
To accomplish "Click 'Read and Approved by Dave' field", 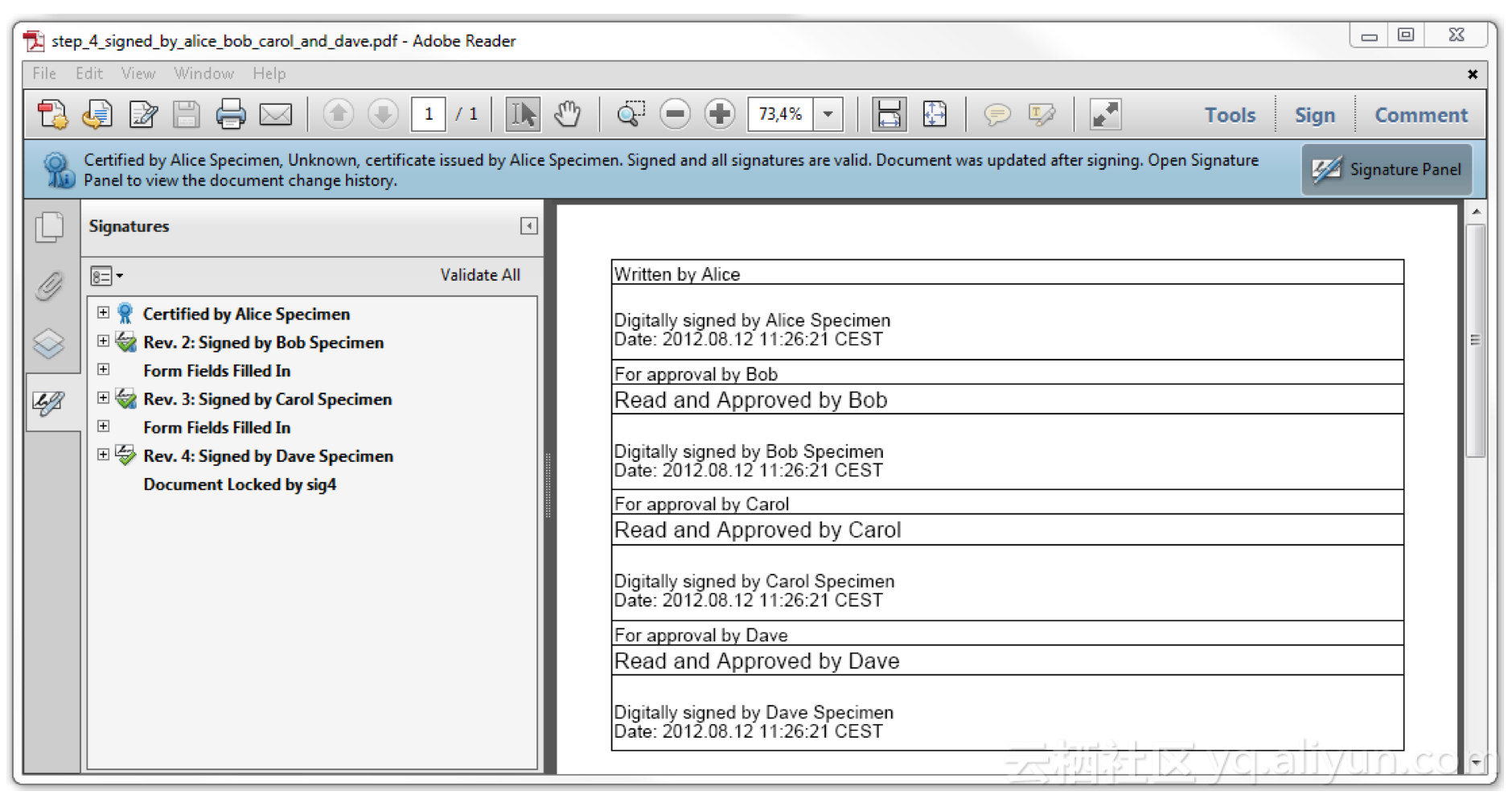I will coord(1008,661).
